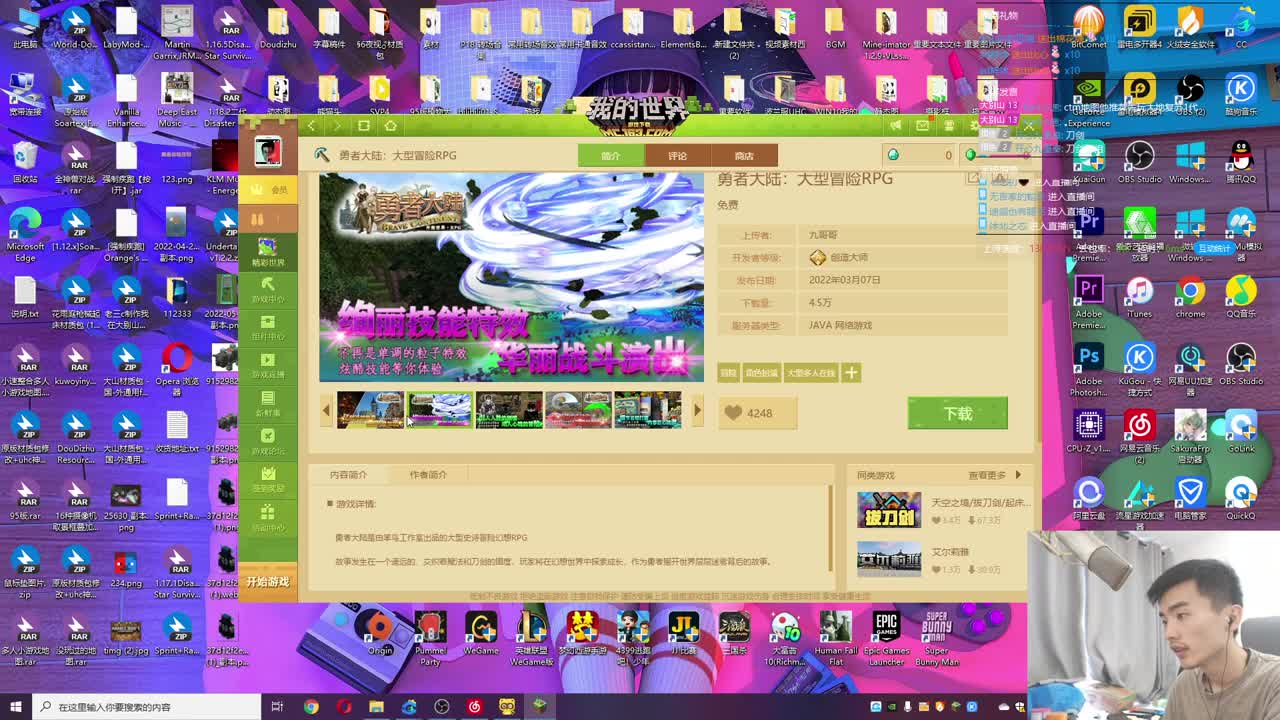Open NetEase Cloud Music taskbar icon

[474, 707]
